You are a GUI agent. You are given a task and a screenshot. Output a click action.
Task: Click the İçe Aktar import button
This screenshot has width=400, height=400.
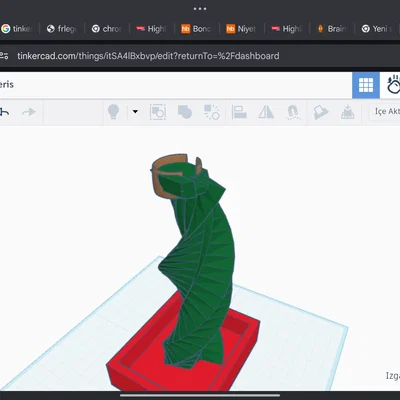pos(387,111)
